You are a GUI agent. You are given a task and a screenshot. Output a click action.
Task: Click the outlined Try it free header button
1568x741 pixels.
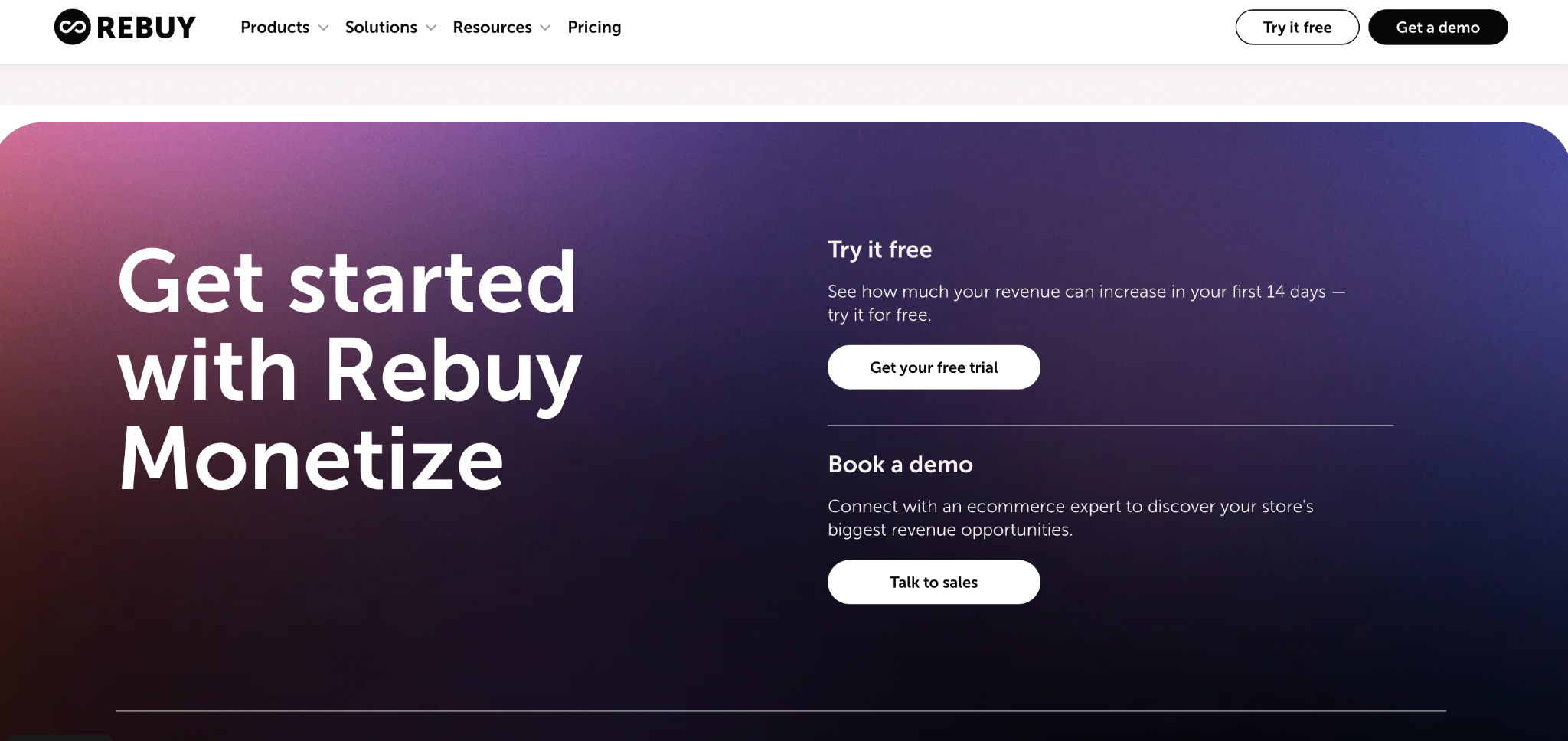[1297, 28]
